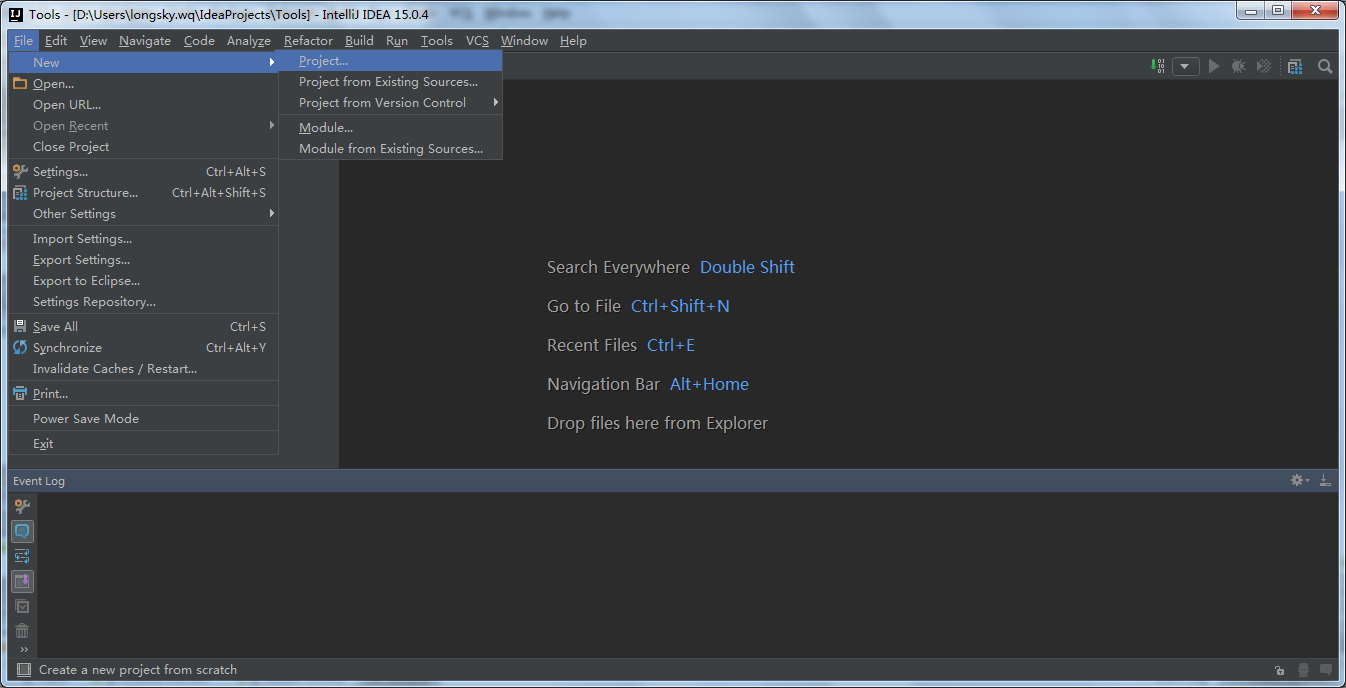The height and width of the screenshot is (688, 1346).
Task: Open the Run menu
Action: point(397,41)
